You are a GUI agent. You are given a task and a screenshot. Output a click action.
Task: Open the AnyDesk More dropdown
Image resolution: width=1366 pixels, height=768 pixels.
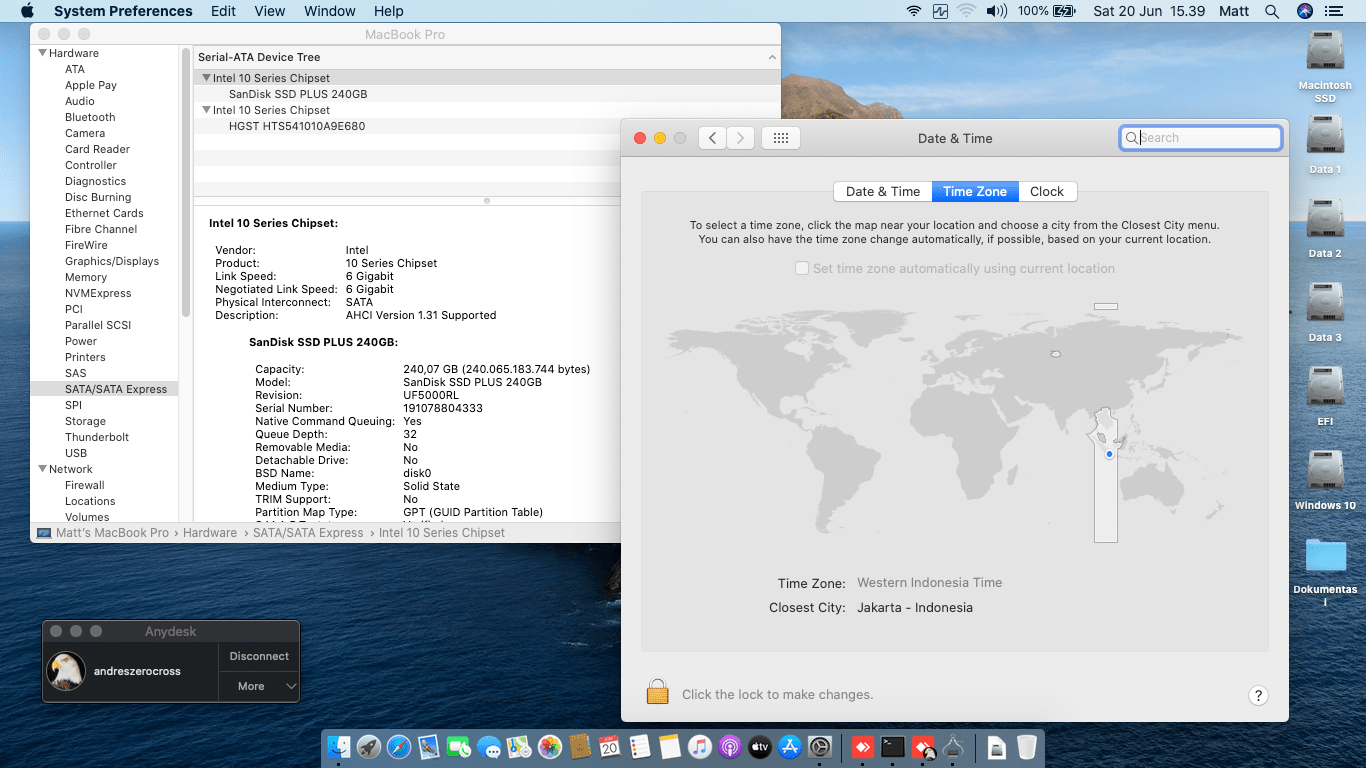pyautogui.click(x=259, y=686)
